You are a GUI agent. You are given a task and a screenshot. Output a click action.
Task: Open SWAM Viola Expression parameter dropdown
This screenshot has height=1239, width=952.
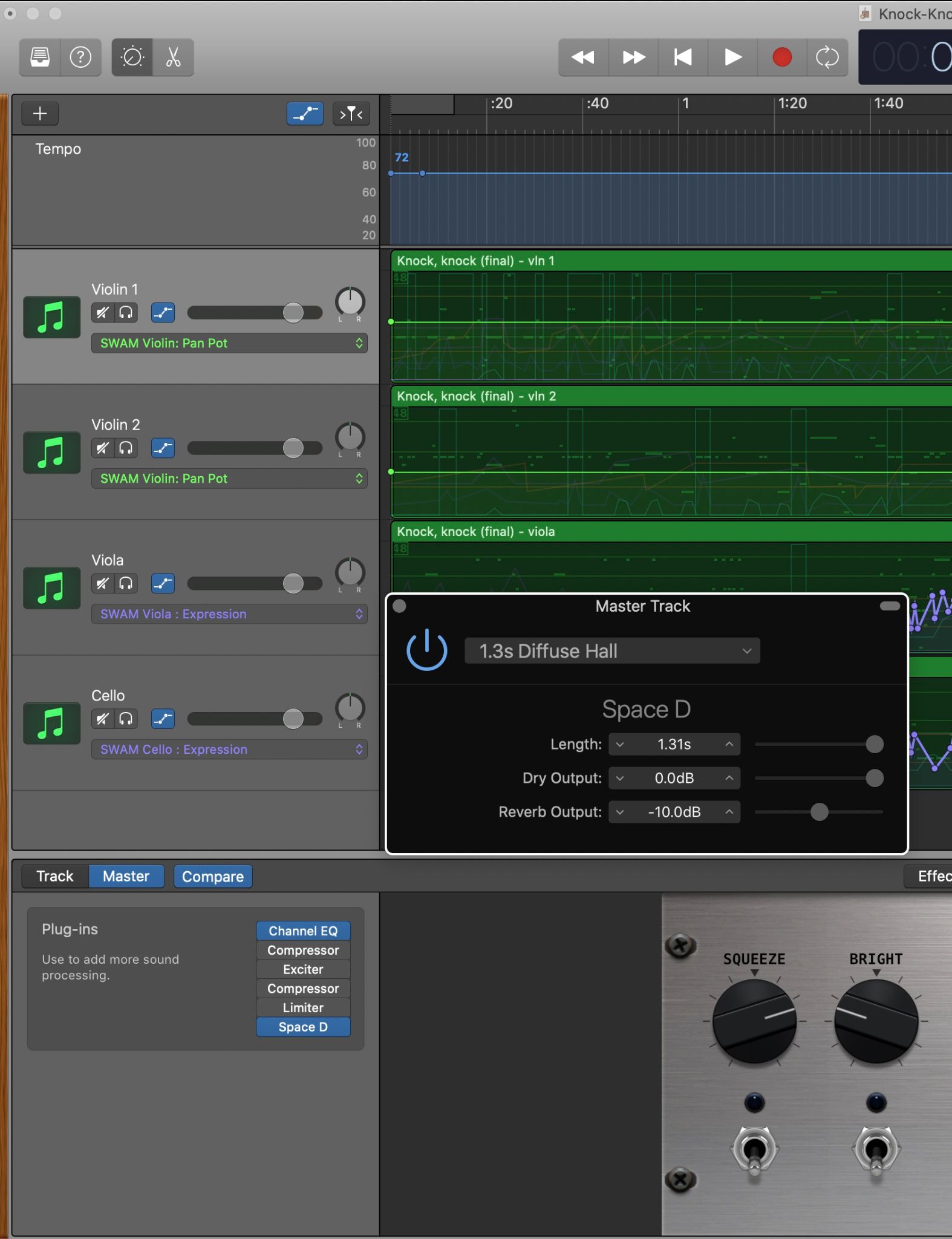click(229, 614)
